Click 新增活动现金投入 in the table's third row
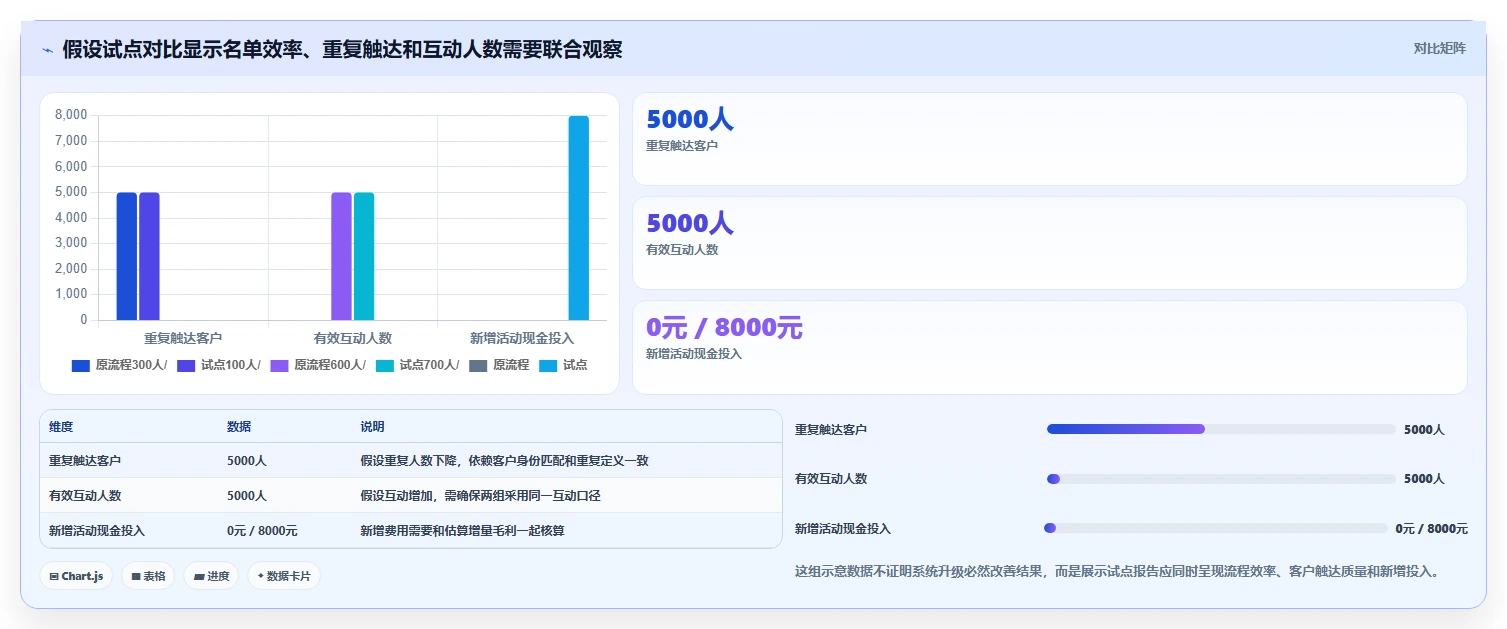This screenshot has height=629, width=1507. tap(97, 531)
